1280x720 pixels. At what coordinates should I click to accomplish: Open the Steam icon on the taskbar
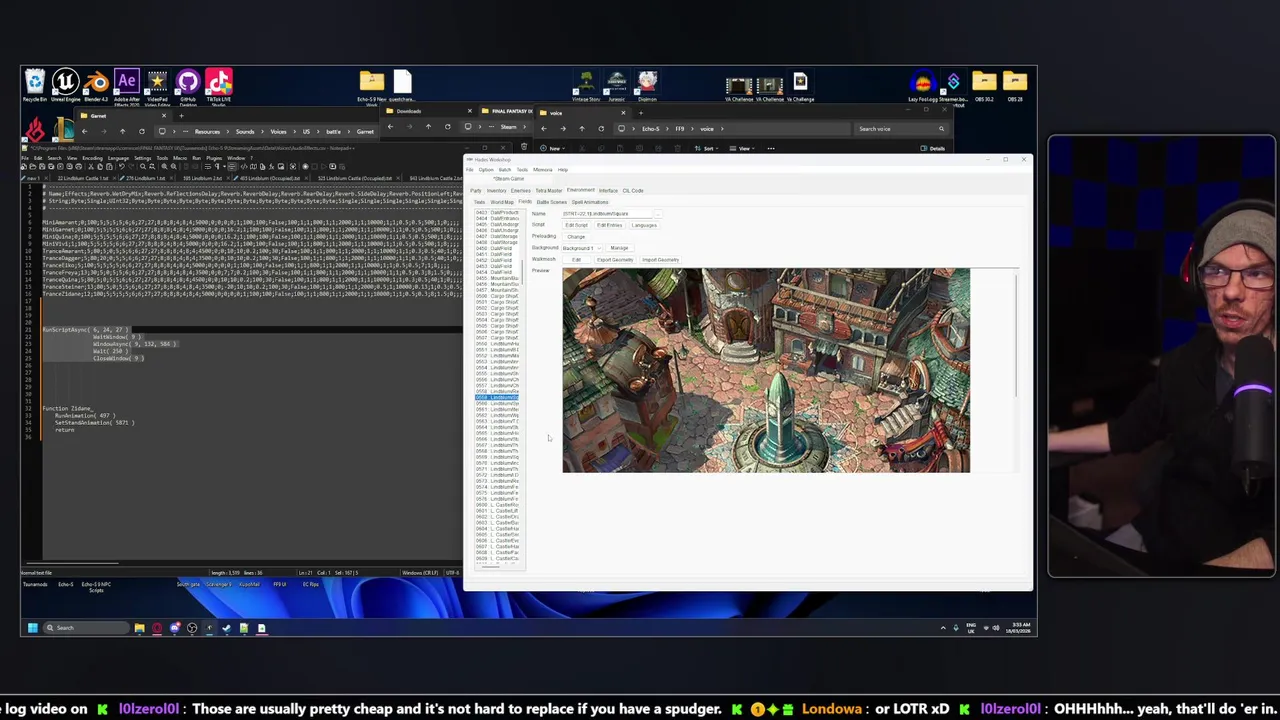pos(227,628)
